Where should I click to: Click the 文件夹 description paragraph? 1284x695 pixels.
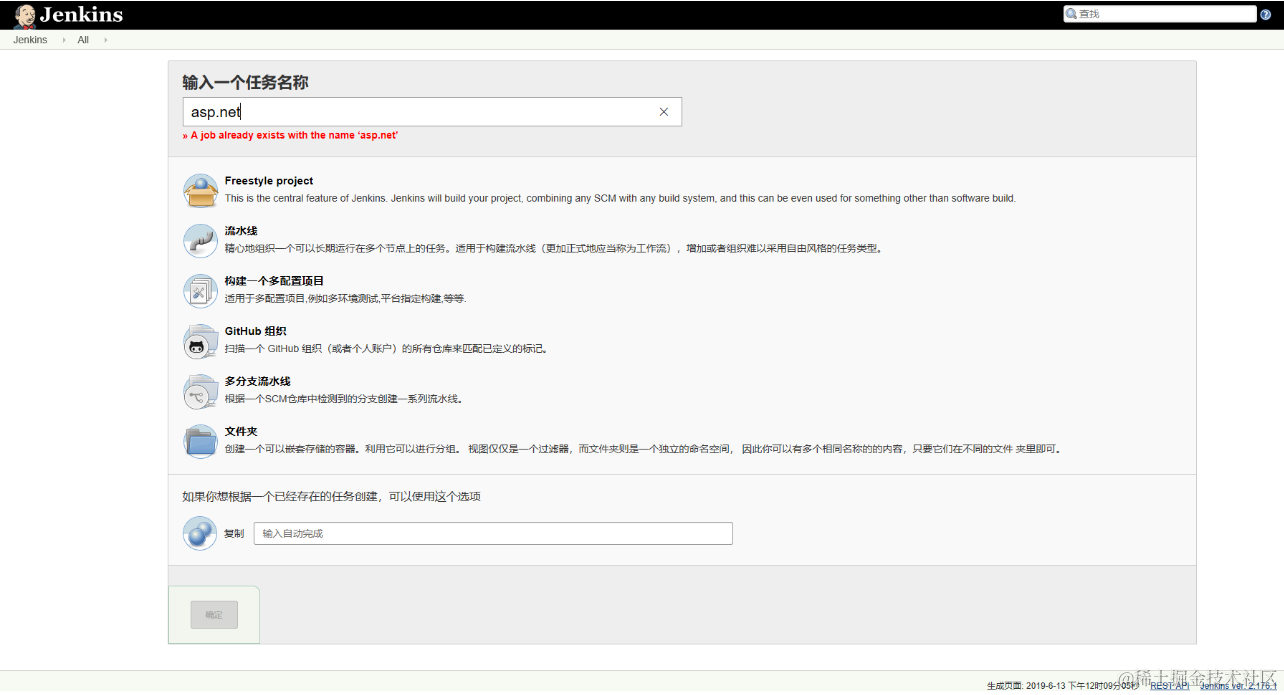tap(642, 448)
